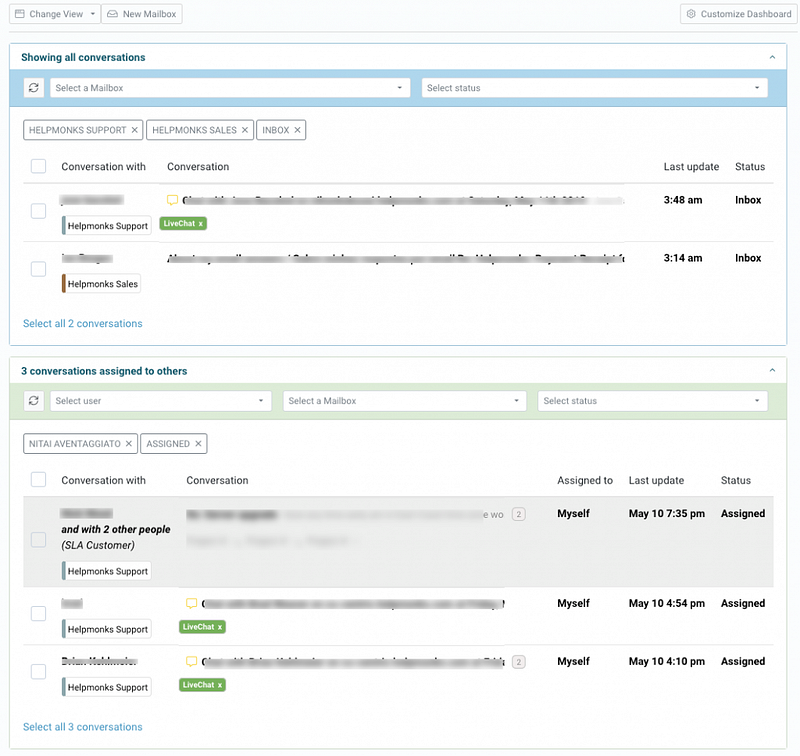Refresh conversations assigned to others
Image resolution: width=800 pixels, height=756 pixels.
[34, 401]
